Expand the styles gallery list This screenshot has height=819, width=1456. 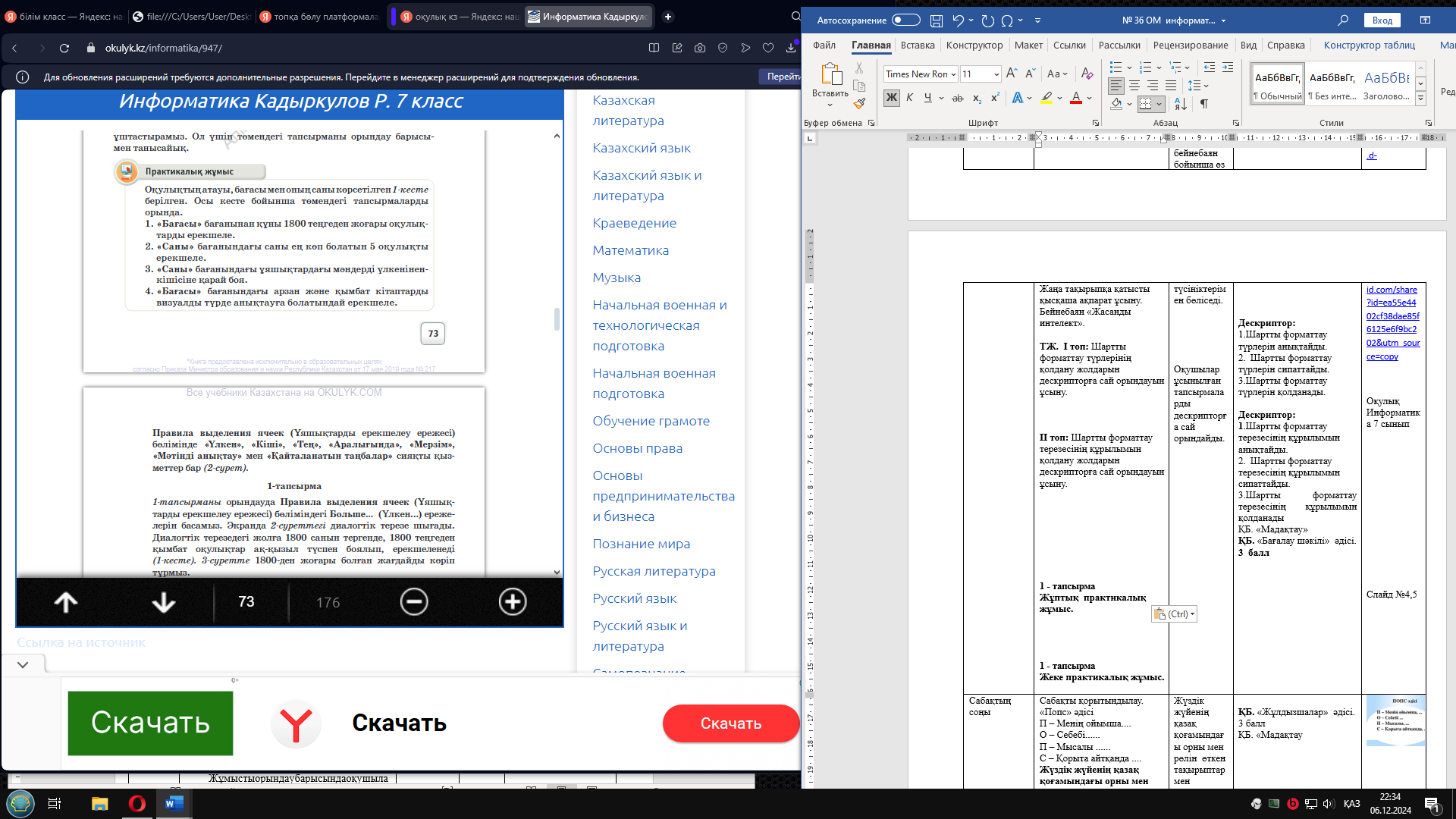pos(1420,99)
